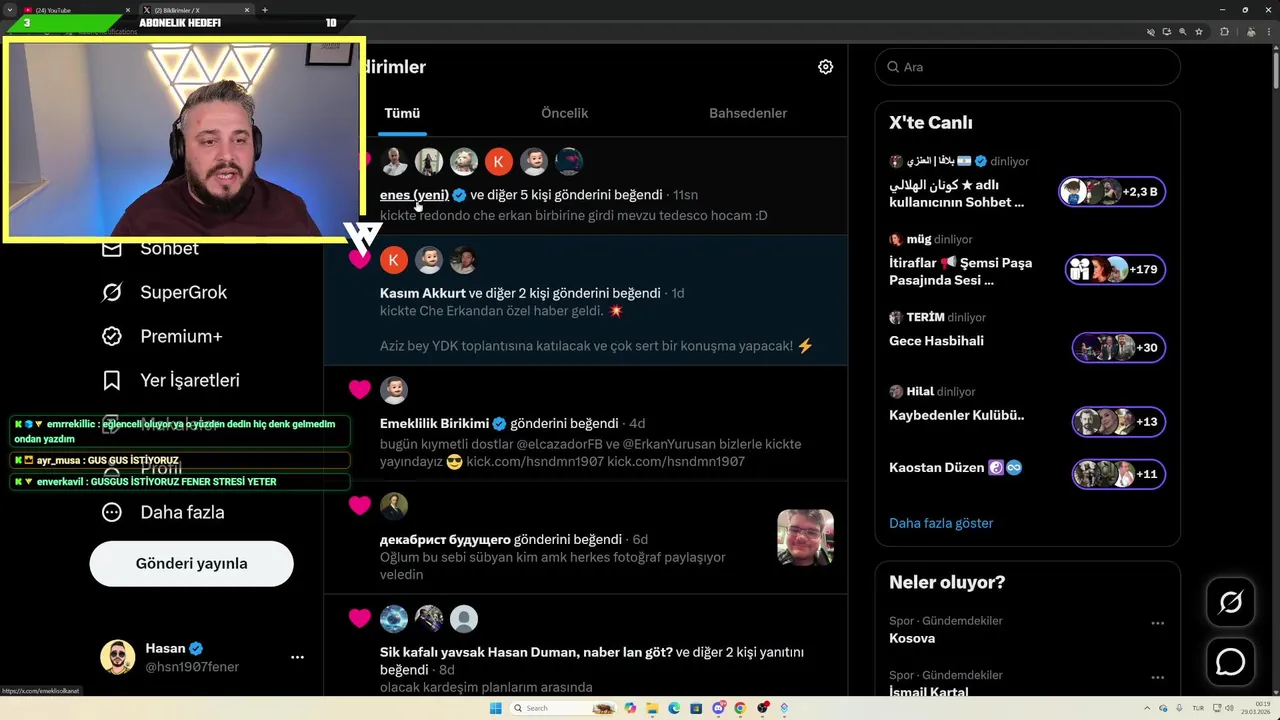This screenshot has height=720, width=1280.
Task: Click Windows taskbar Search box
Action: (565, 708)
